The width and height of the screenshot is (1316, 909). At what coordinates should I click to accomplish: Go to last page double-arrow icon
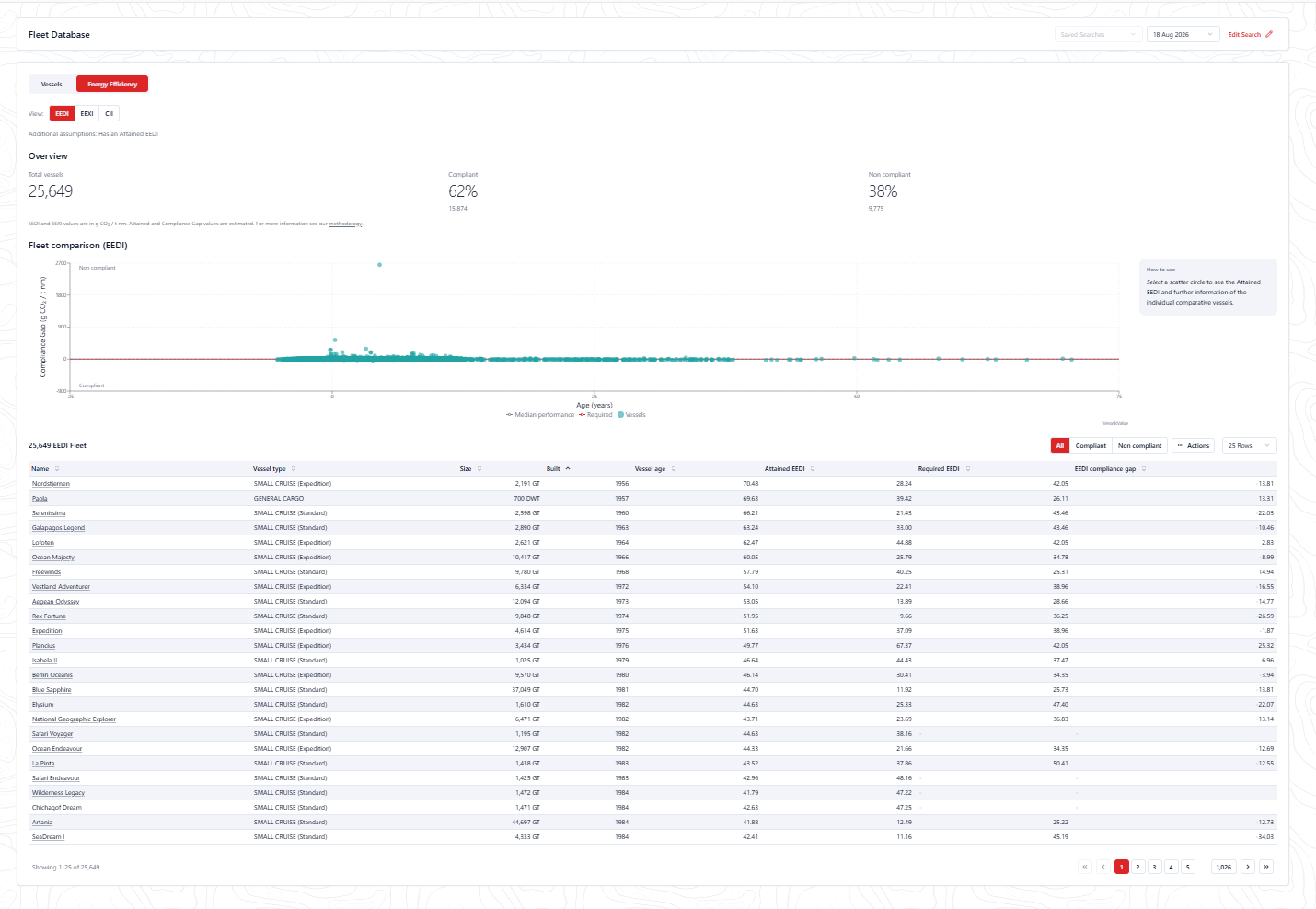[1266, 867]
